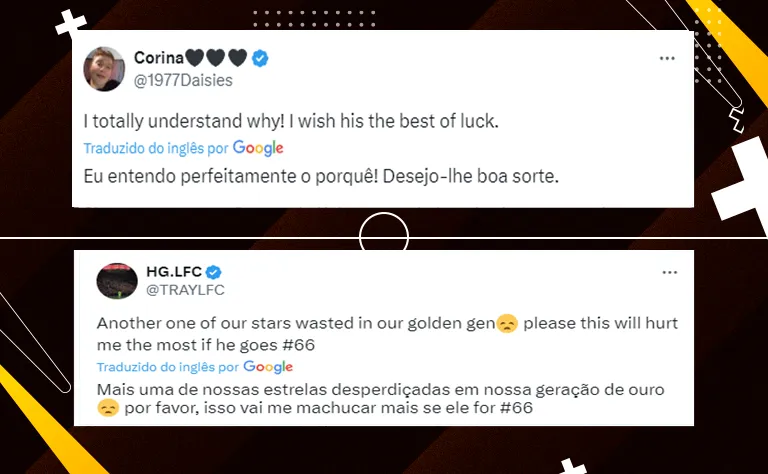Open more options on HG.LFC's tweet
This screenshot has width=768, height=474.
click(x=667, y=272)
